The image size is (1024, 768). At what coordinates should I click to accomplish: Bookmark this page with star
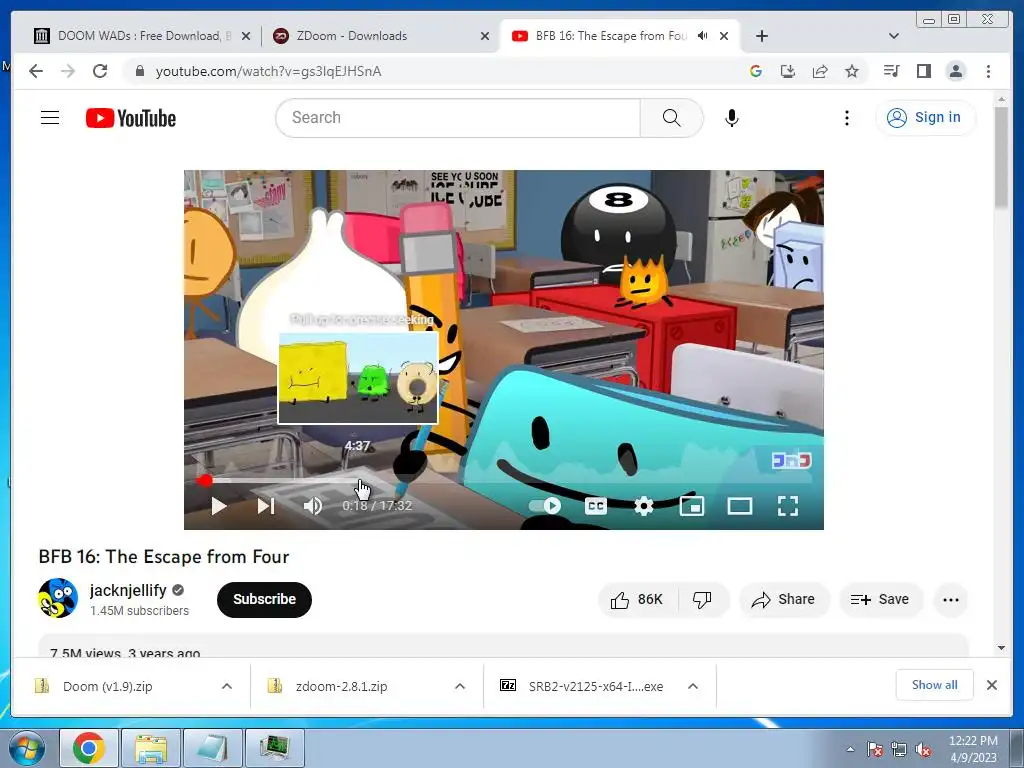[852, 71]
